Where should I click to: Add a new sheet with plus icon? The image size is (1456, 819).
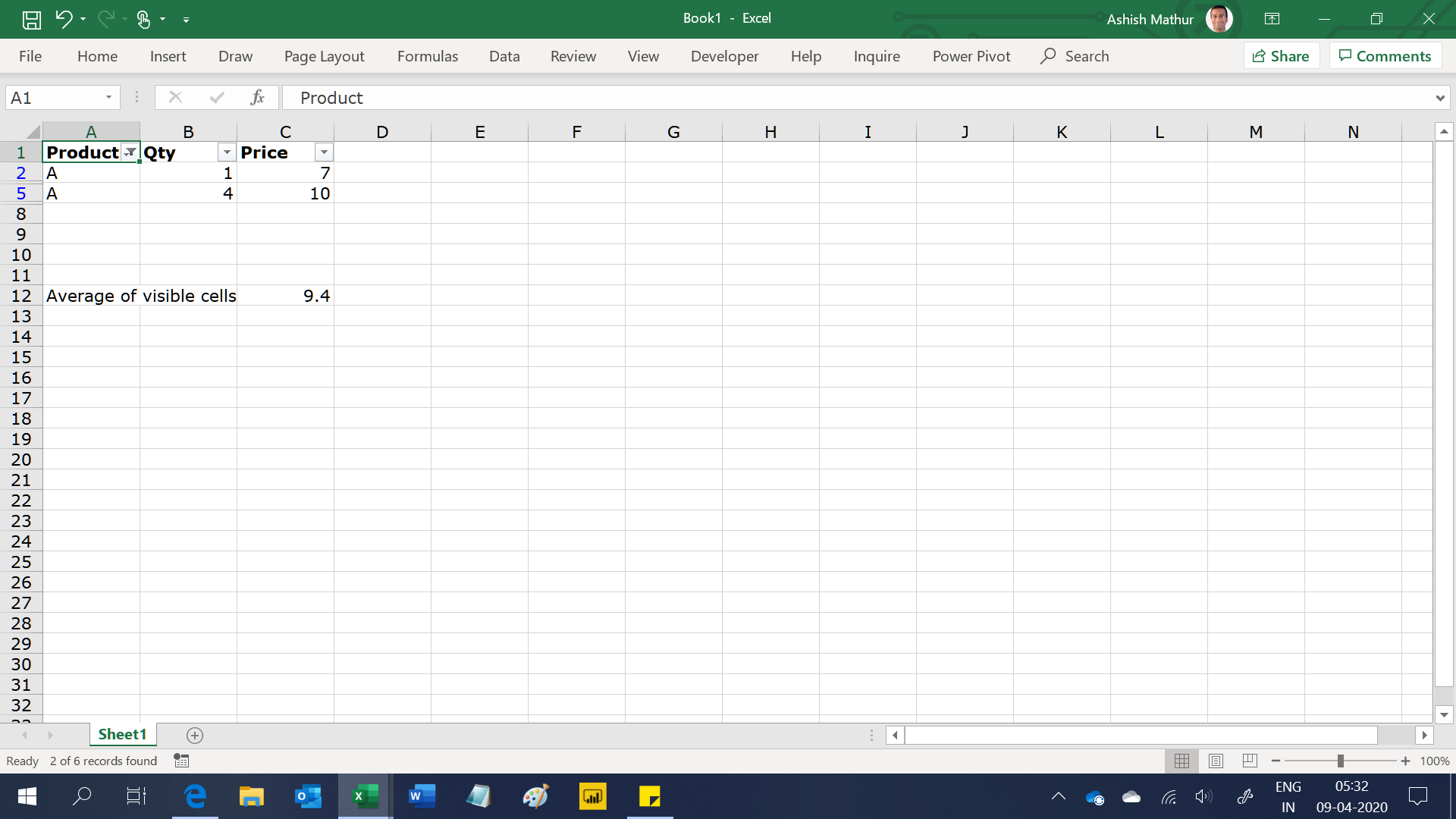click(x=195, y=735)
